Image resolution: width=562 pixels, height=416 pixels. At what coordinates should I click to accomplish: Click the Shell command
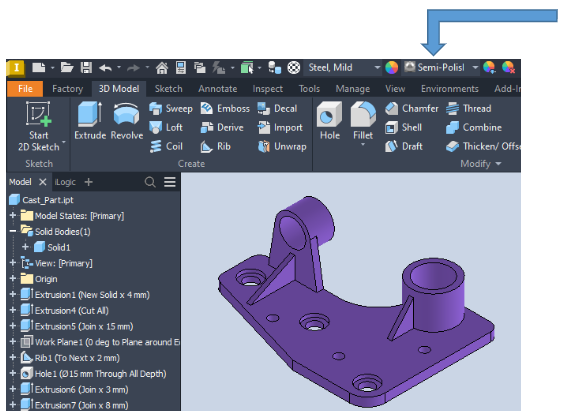(x=403, y=128)
